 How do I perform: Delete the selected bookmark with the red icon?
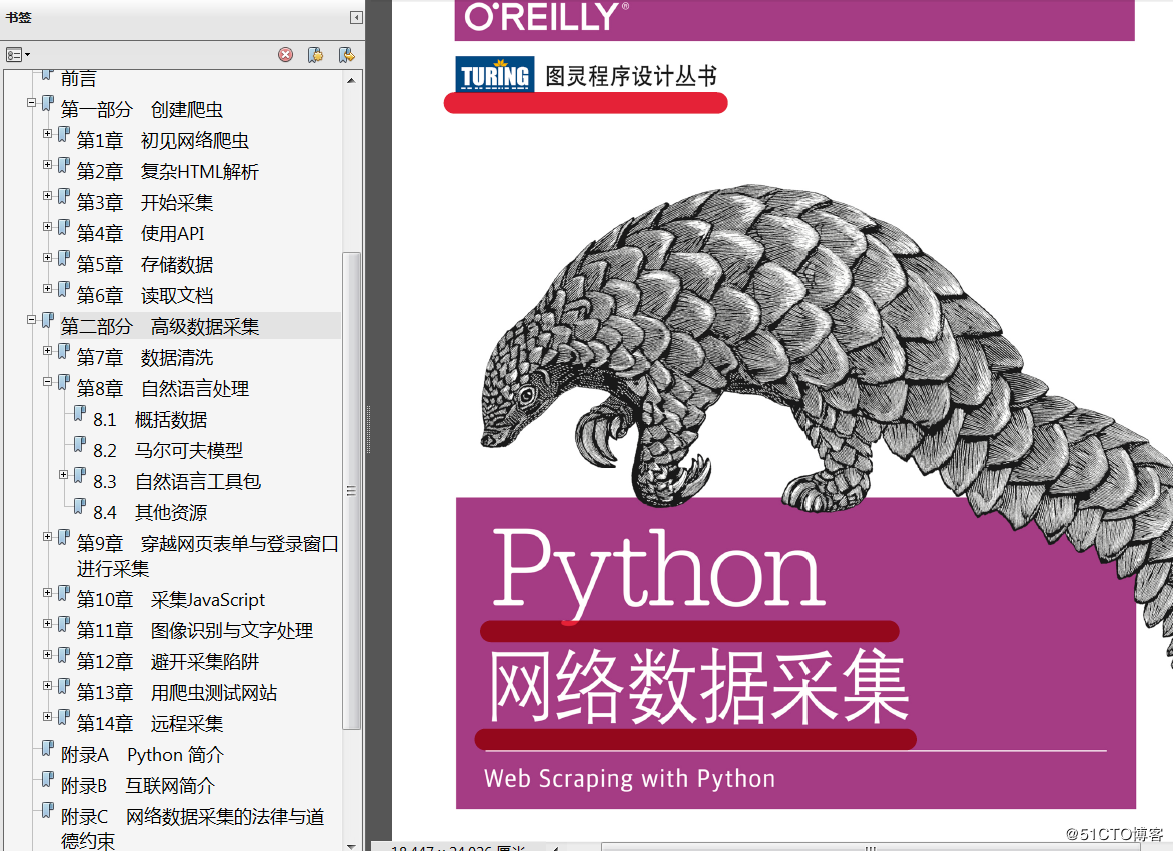point(286,55)
